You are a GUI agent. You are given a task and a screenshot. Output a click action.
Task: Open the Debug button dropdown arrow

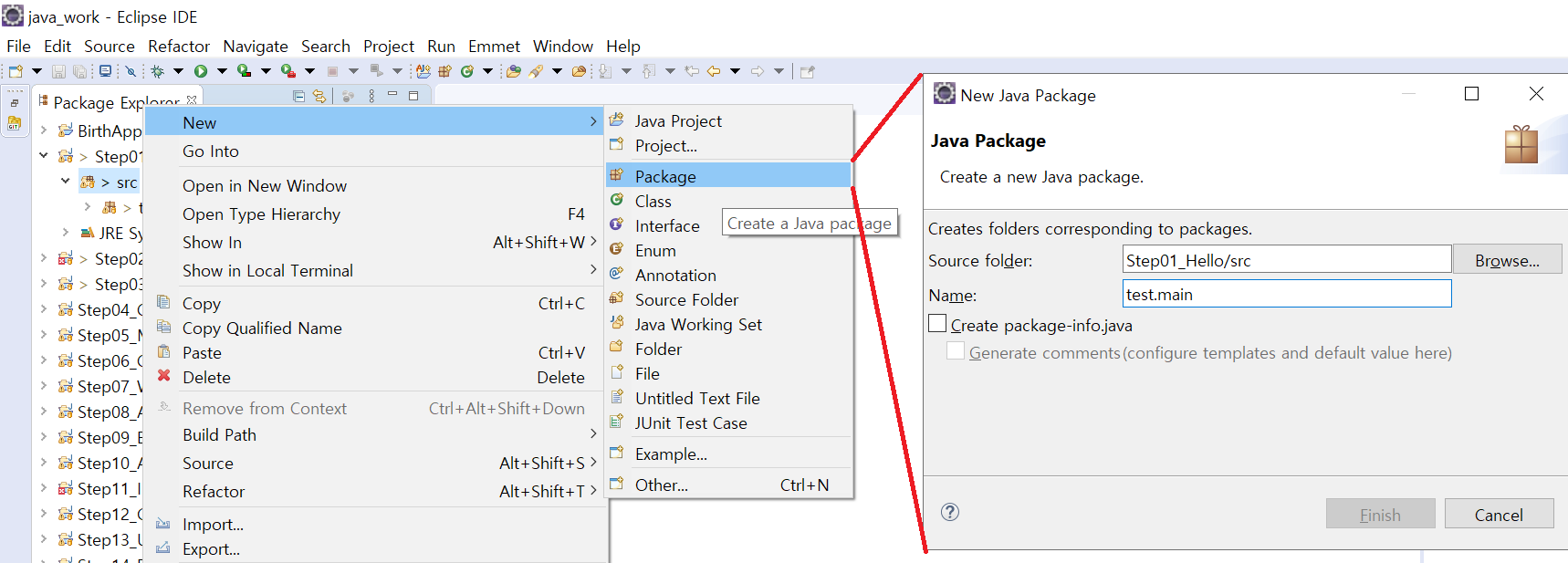click(x=178, y=71)
